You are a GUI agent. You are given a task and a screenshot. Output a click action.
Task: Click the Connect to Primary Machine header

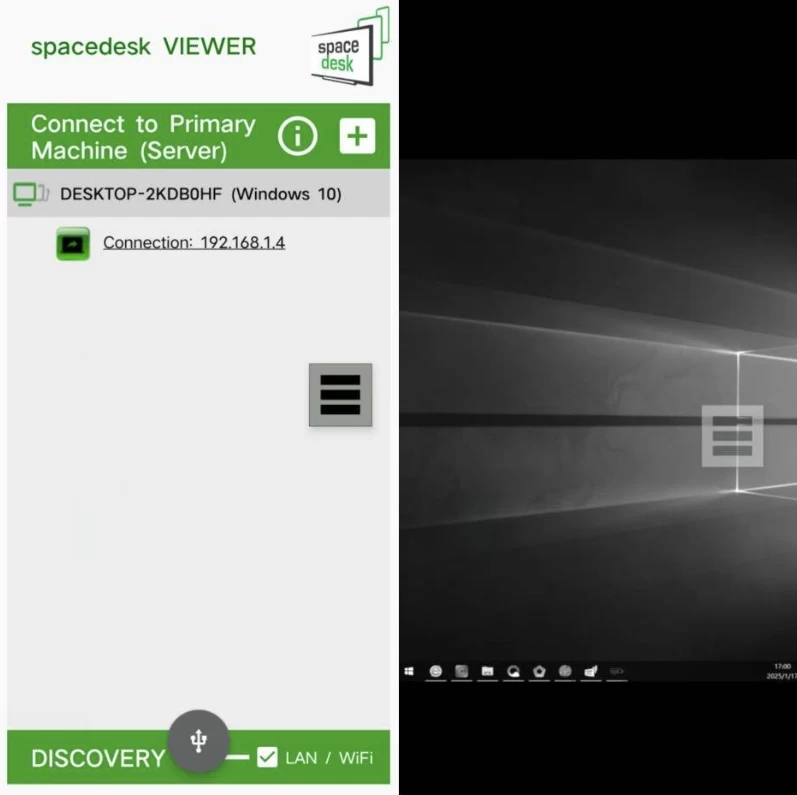pyautogui.click(x=143, y=137)
